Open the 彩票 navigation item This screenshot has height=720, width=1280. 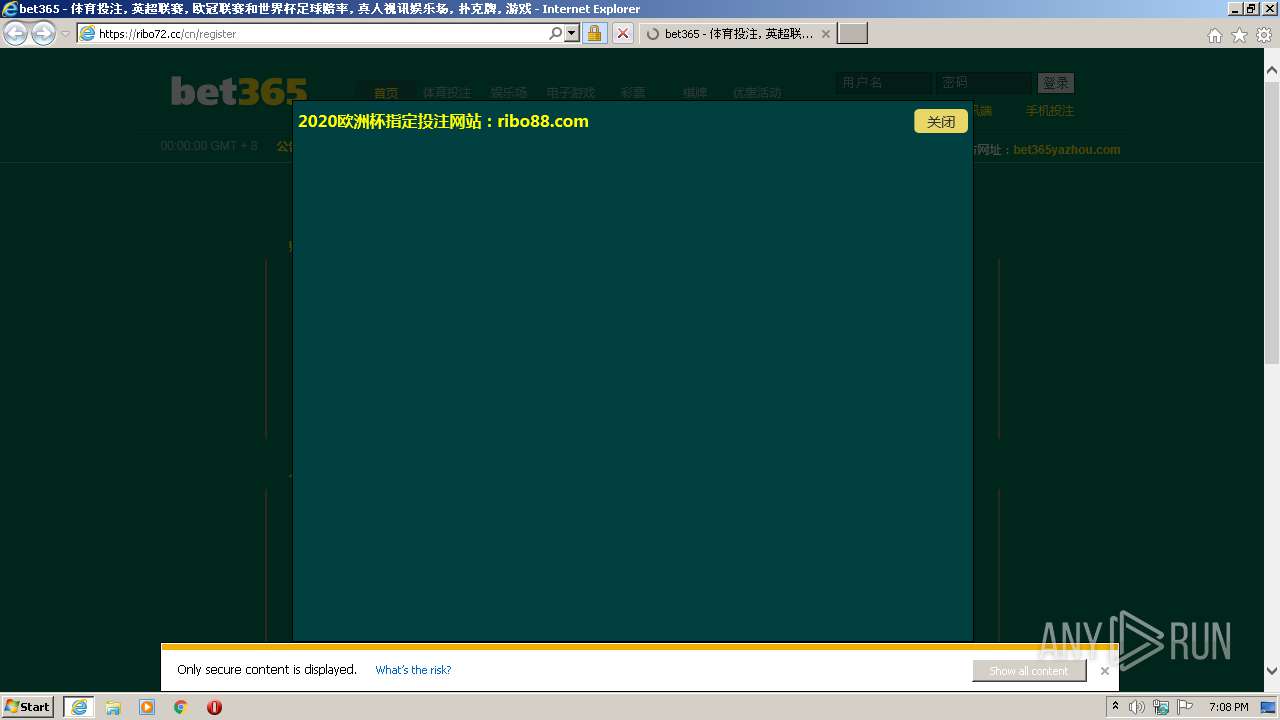pyautogui.click(x=633, y=92)
